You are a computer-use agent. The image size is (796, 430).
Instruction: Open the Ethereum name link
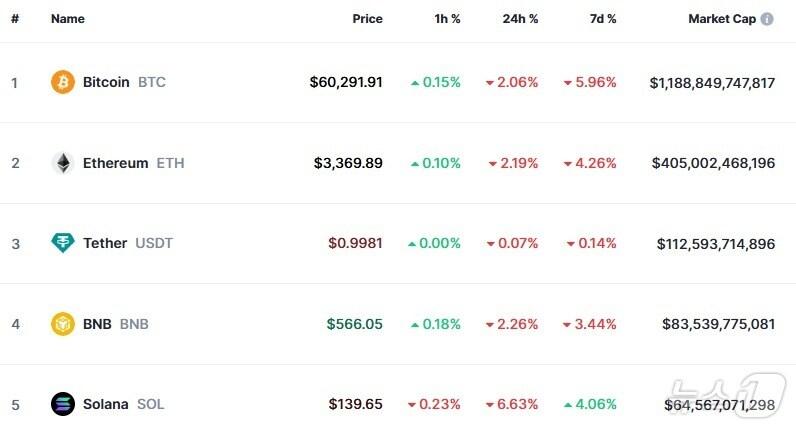click(x=115, y=163)
